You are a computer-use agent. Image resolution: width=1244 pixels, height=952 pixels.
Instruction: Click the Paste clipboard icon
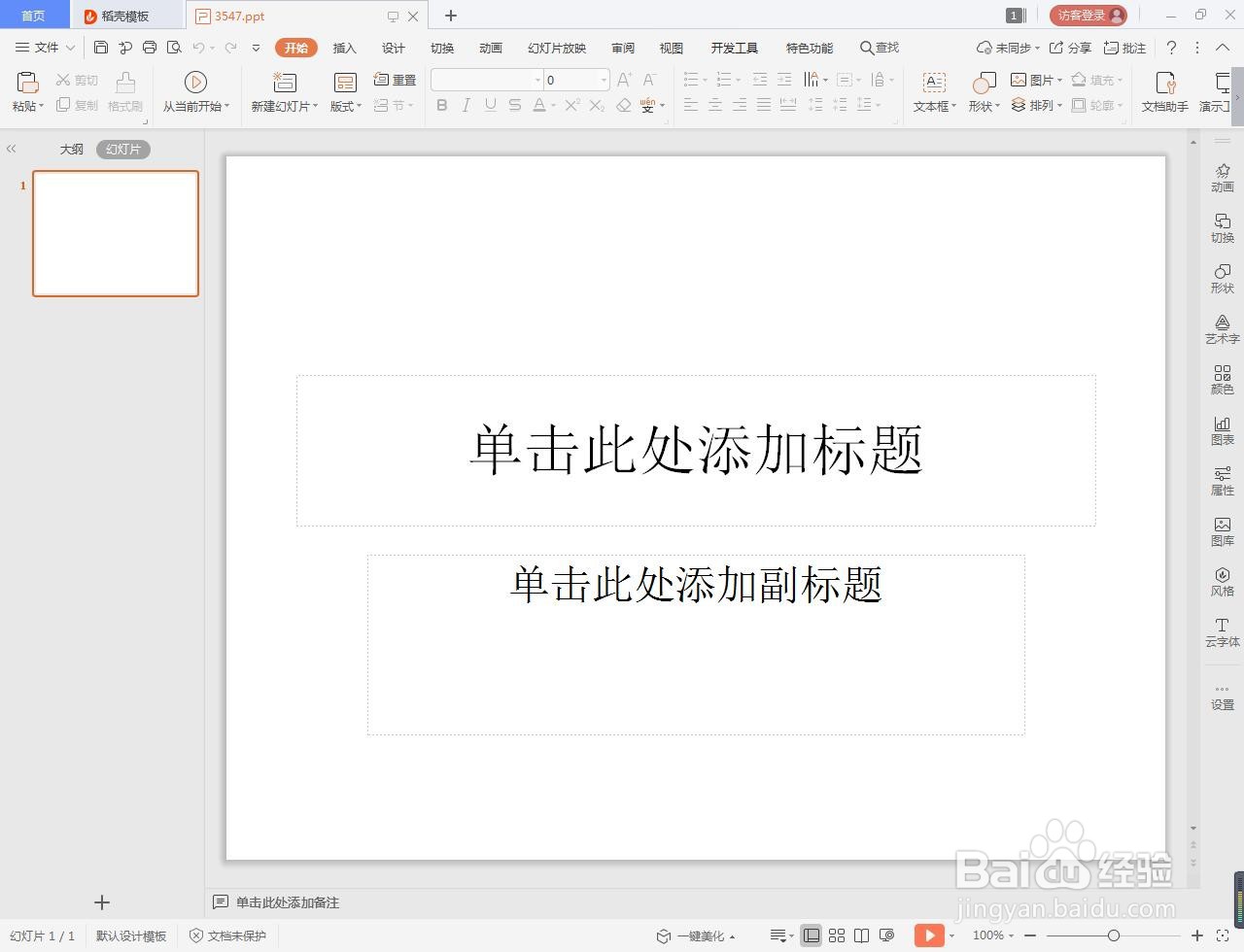click(x=27, y=83)
